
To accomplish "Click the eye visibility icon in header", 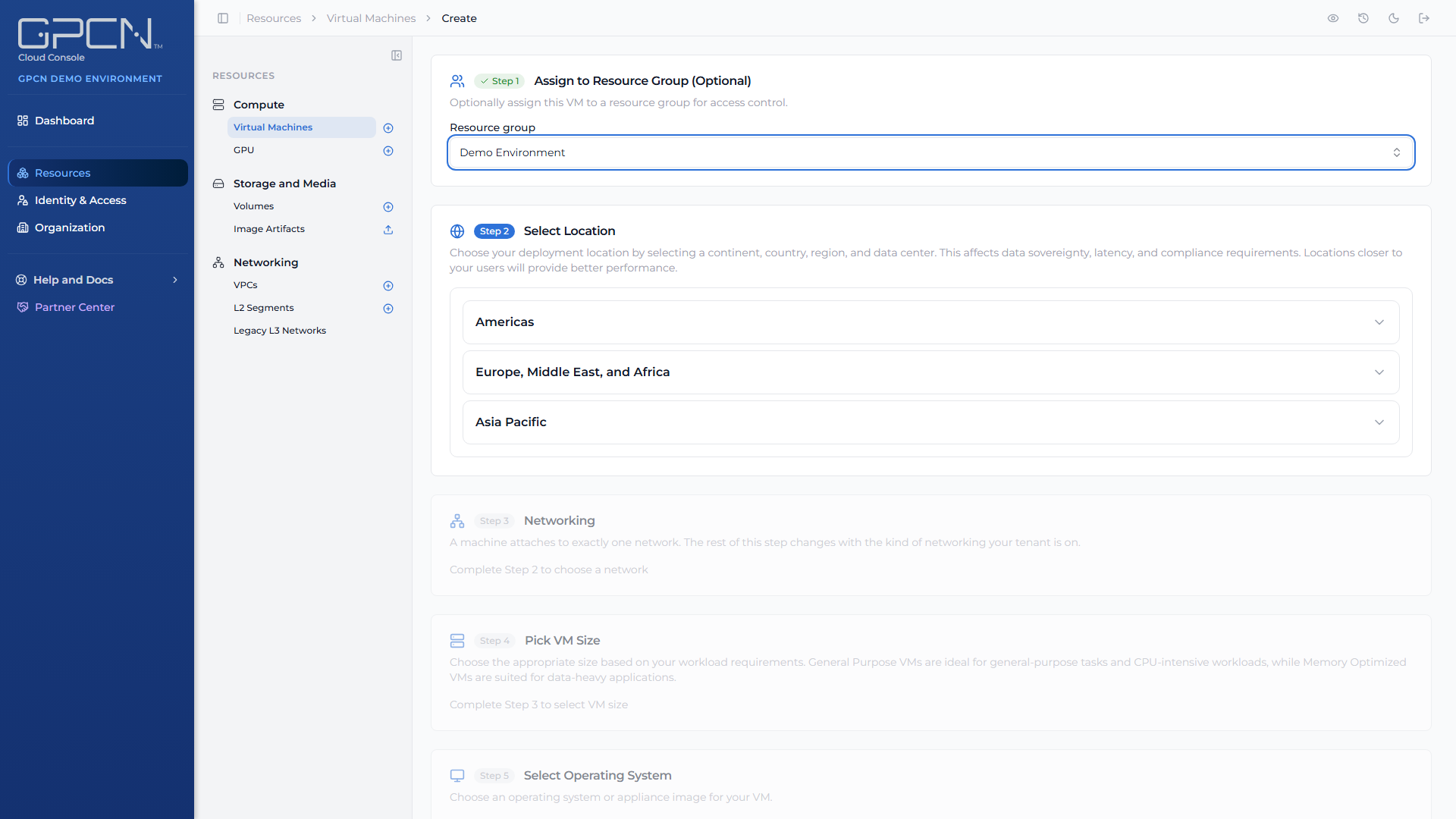I will click(x=1333, y=18).
